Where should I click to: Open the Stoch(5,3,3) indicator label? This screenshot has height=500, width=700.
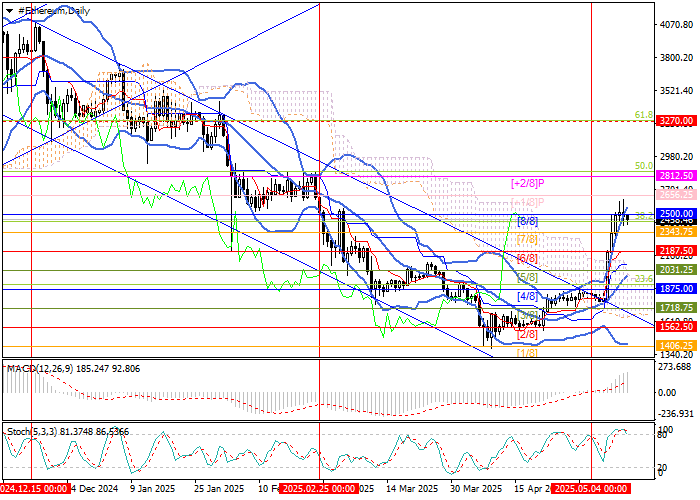(x=65, y=431)
